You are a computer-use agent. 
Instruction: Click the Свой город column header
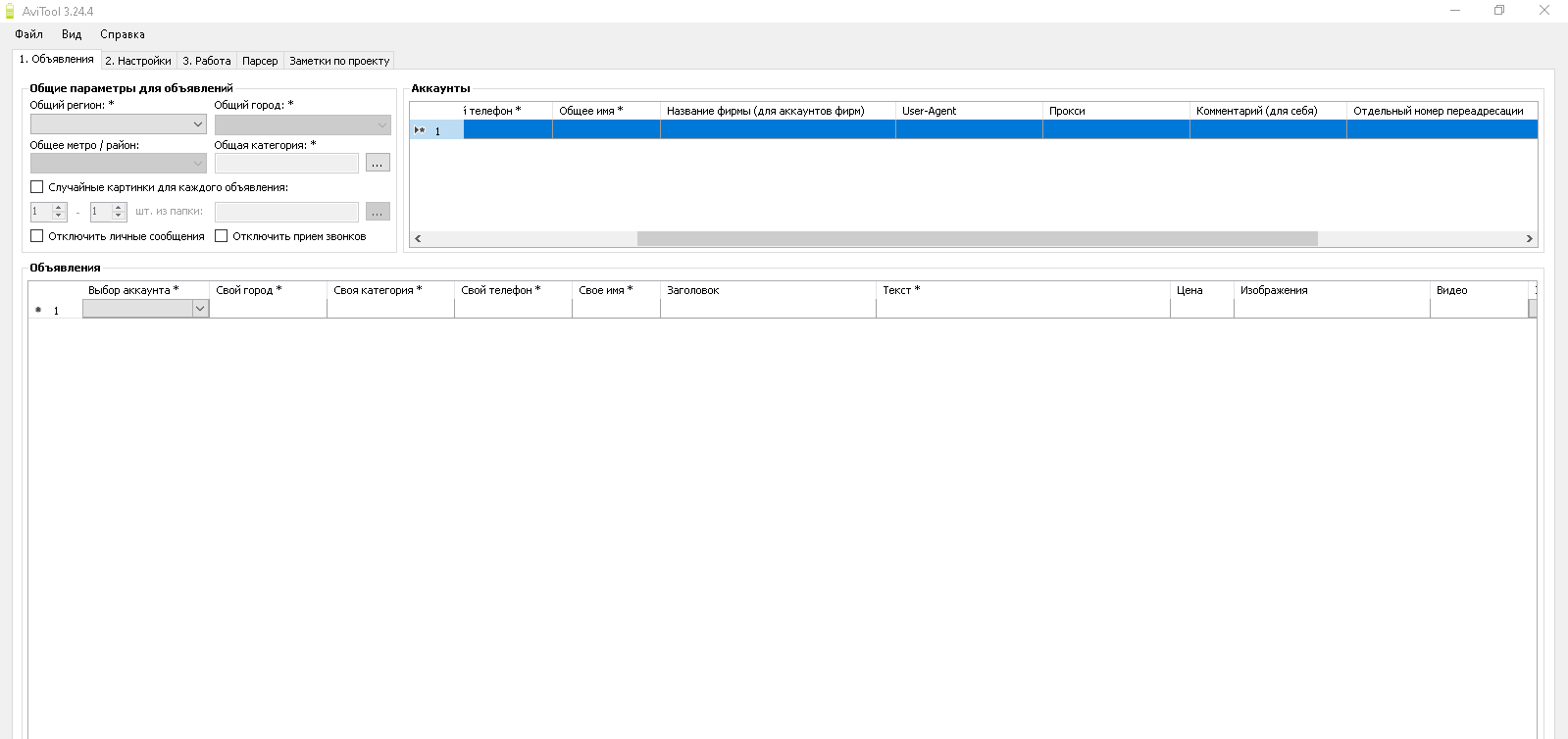click(268, 290)
